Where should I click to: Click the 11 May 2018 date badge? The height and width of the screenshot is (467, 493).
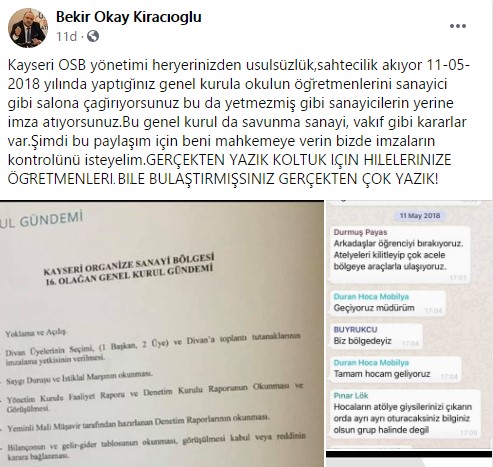point(420,216)
